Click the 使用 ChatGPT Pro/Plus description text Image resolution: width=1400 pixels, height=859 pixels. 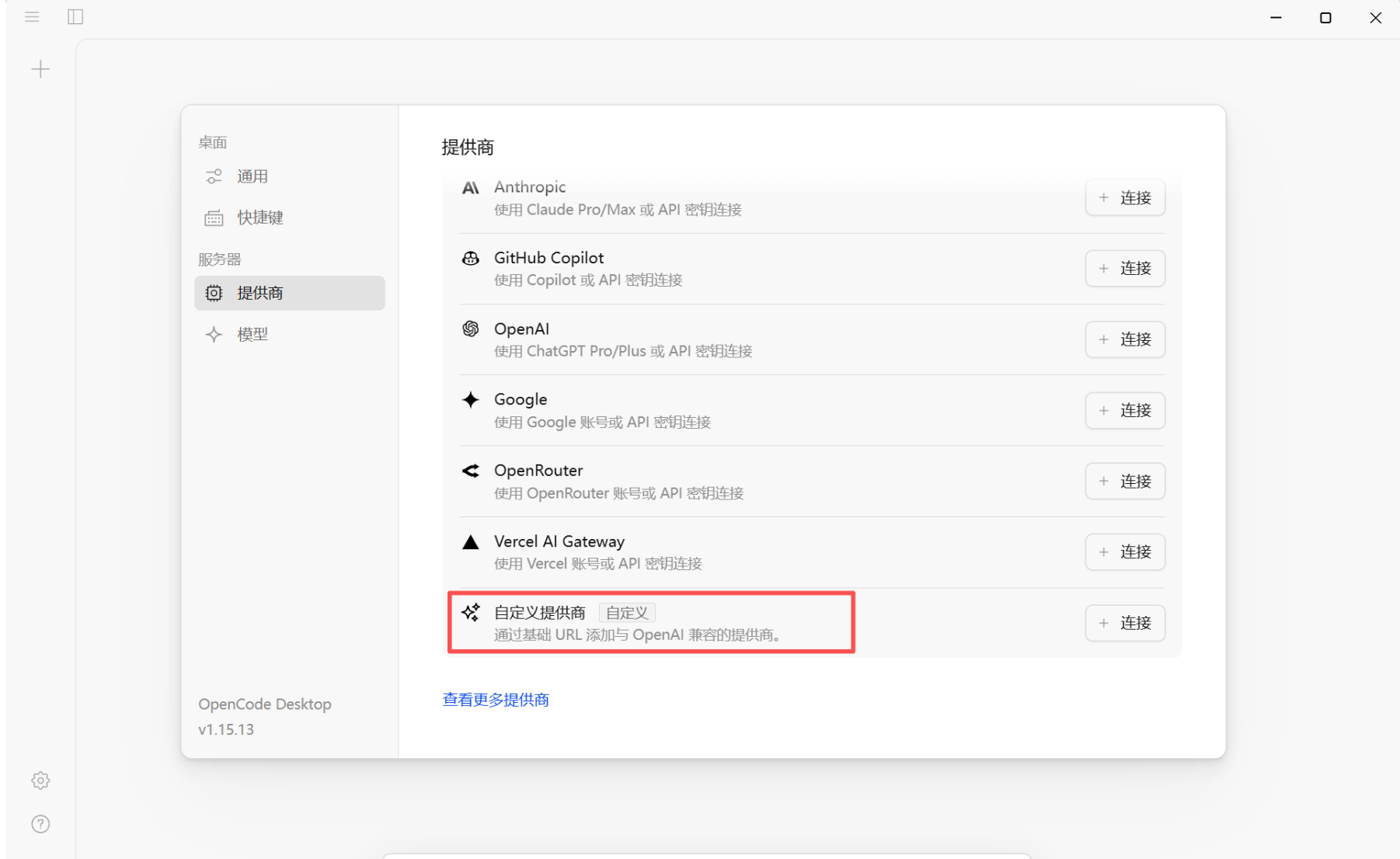pyautogui.click(x=623, y=351)
